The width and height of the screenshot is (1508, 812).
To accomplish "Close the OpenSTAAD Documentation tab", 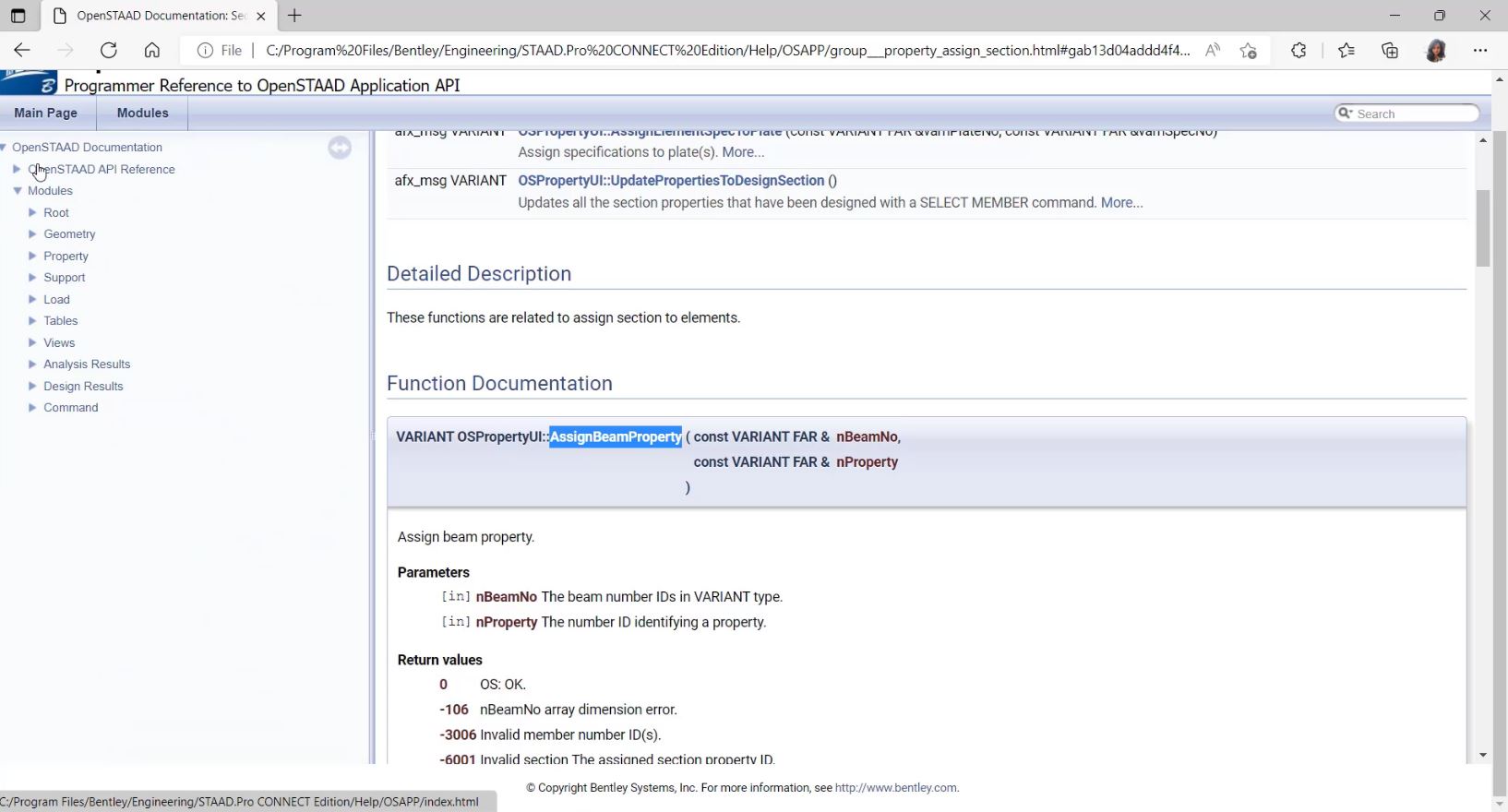I will 261,16.
